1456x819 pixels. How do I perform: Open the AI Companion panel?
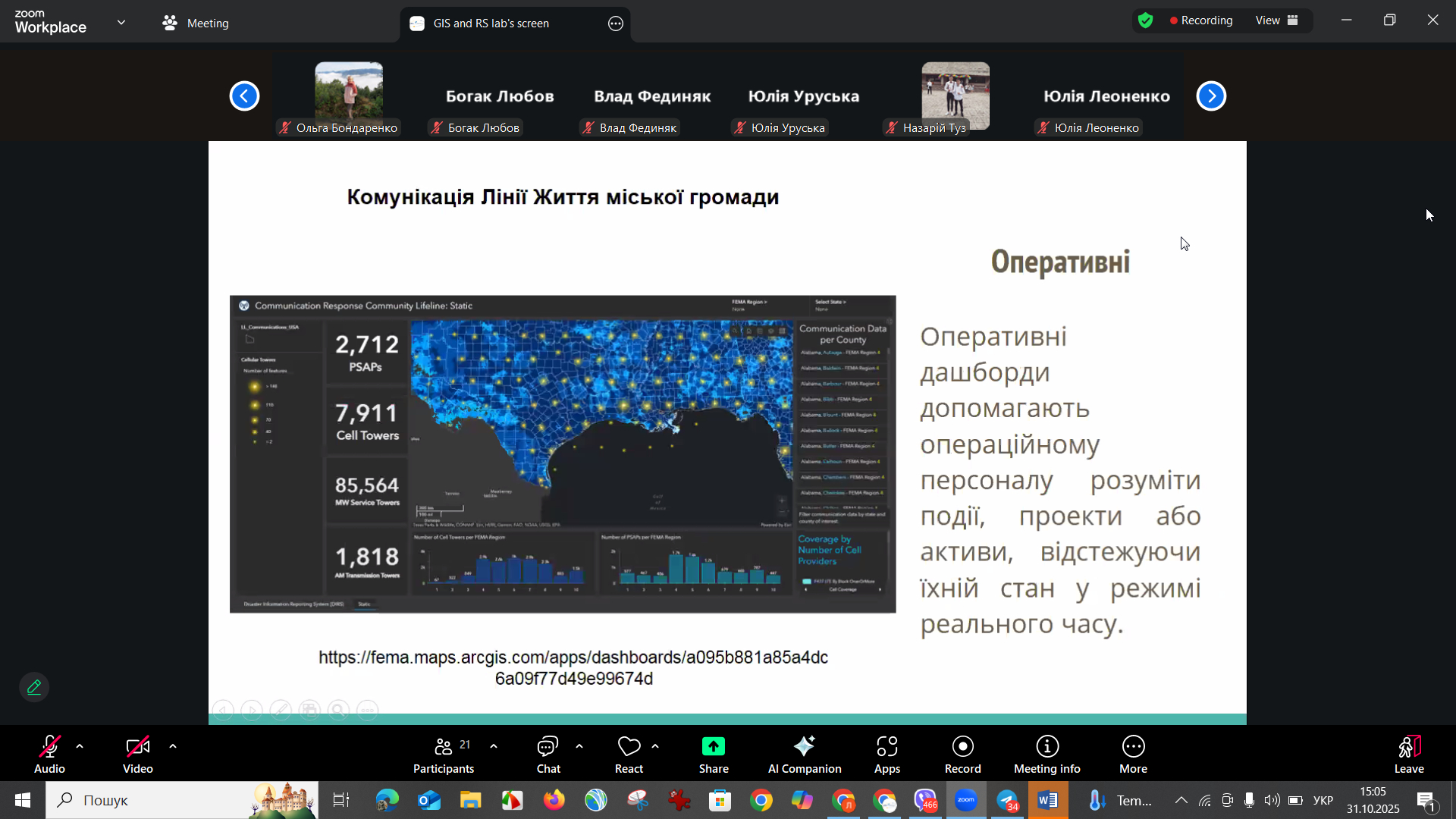pos(804,754)
